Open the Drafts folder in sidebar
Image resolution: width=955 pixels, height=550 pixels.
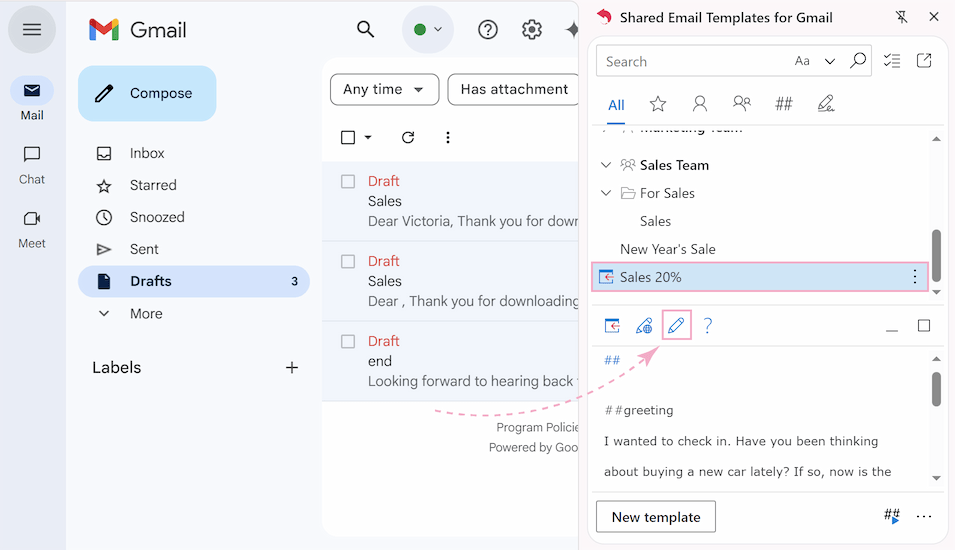(151, 281)
